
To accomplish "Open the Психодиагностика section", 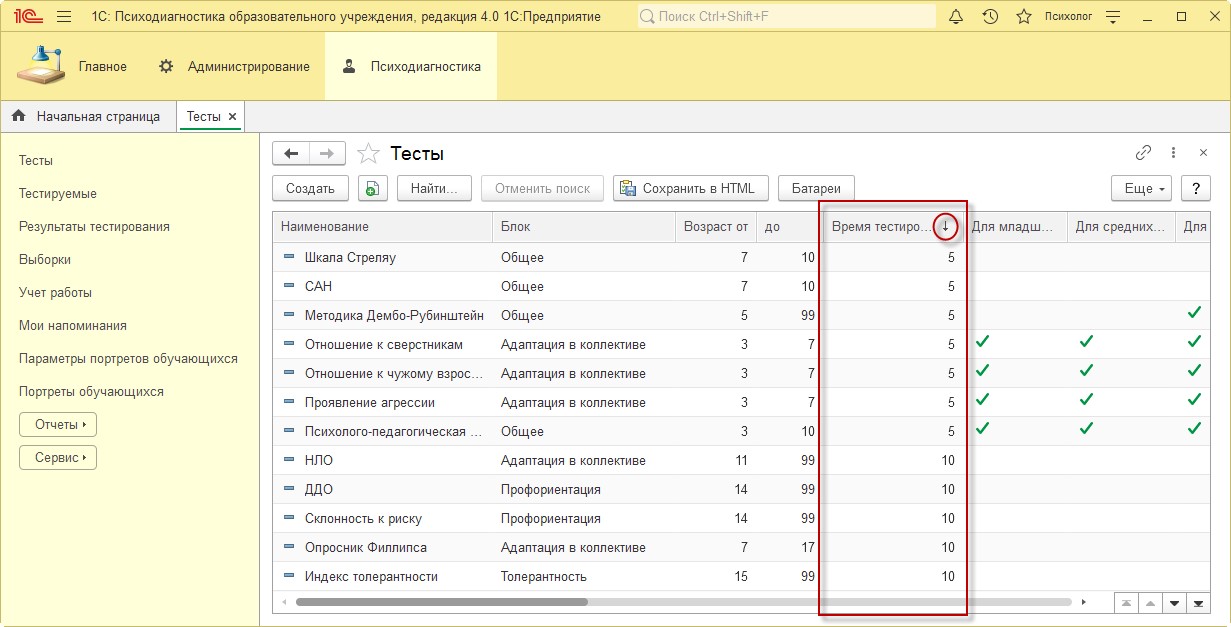I will (x=411, y=66).
